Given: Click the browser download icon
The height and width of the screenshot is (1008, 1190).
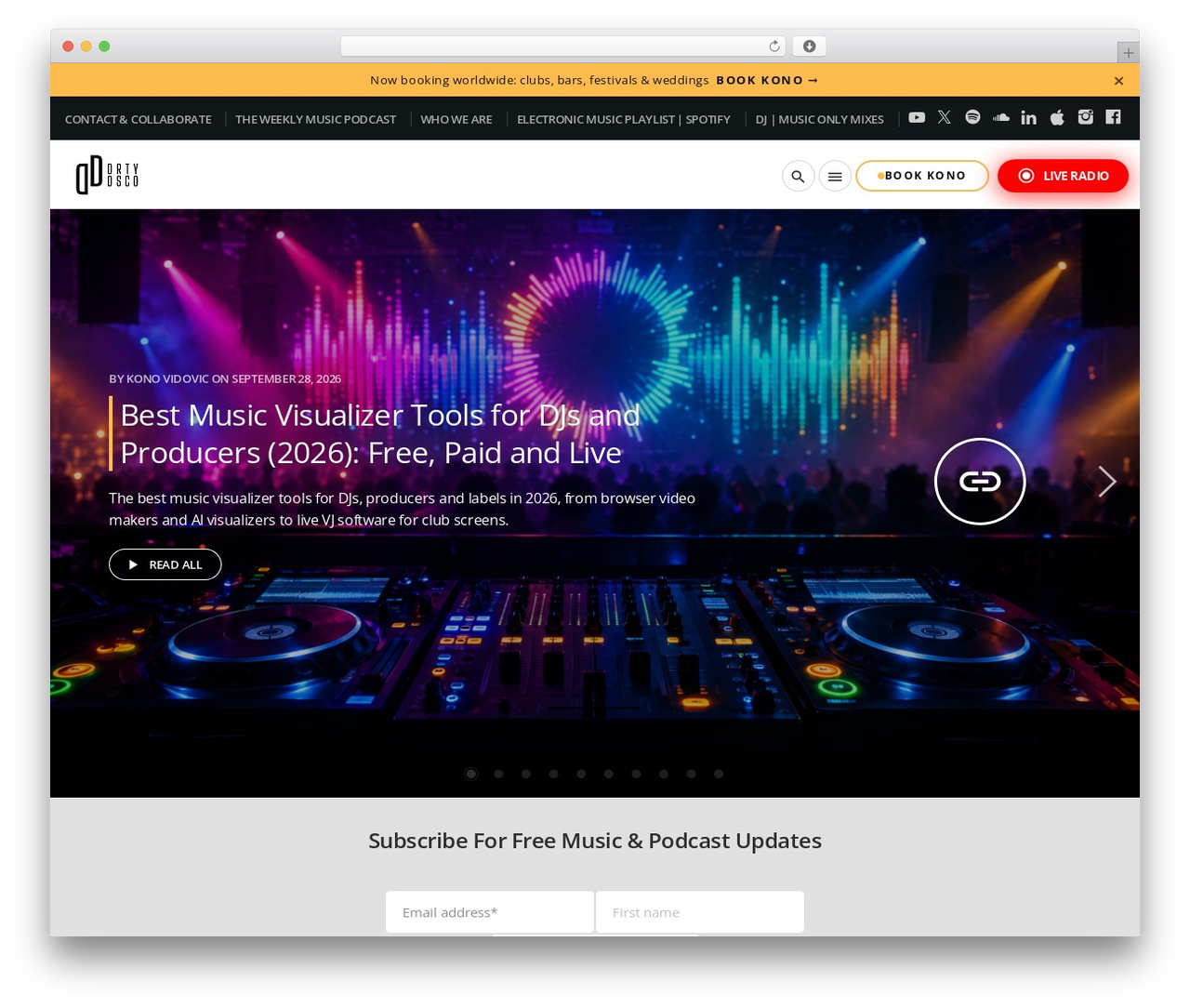Looking at the screenshot, I should tap(809, 46).
